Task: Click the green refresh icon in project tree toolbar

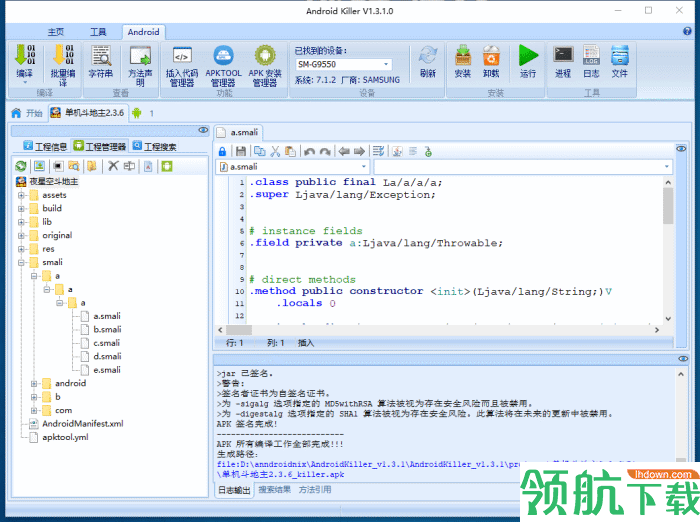Action: coord(21,166)
